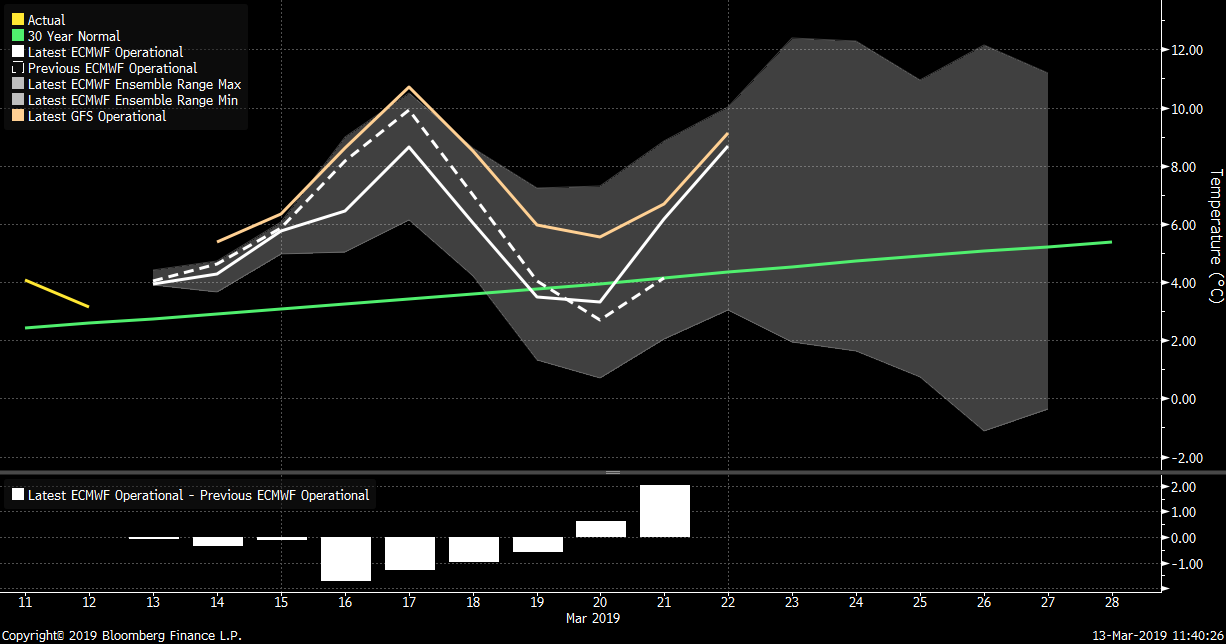Click the Mar 2019 axis label
This screenshot has height=644, width=1226.
[594, 618]
